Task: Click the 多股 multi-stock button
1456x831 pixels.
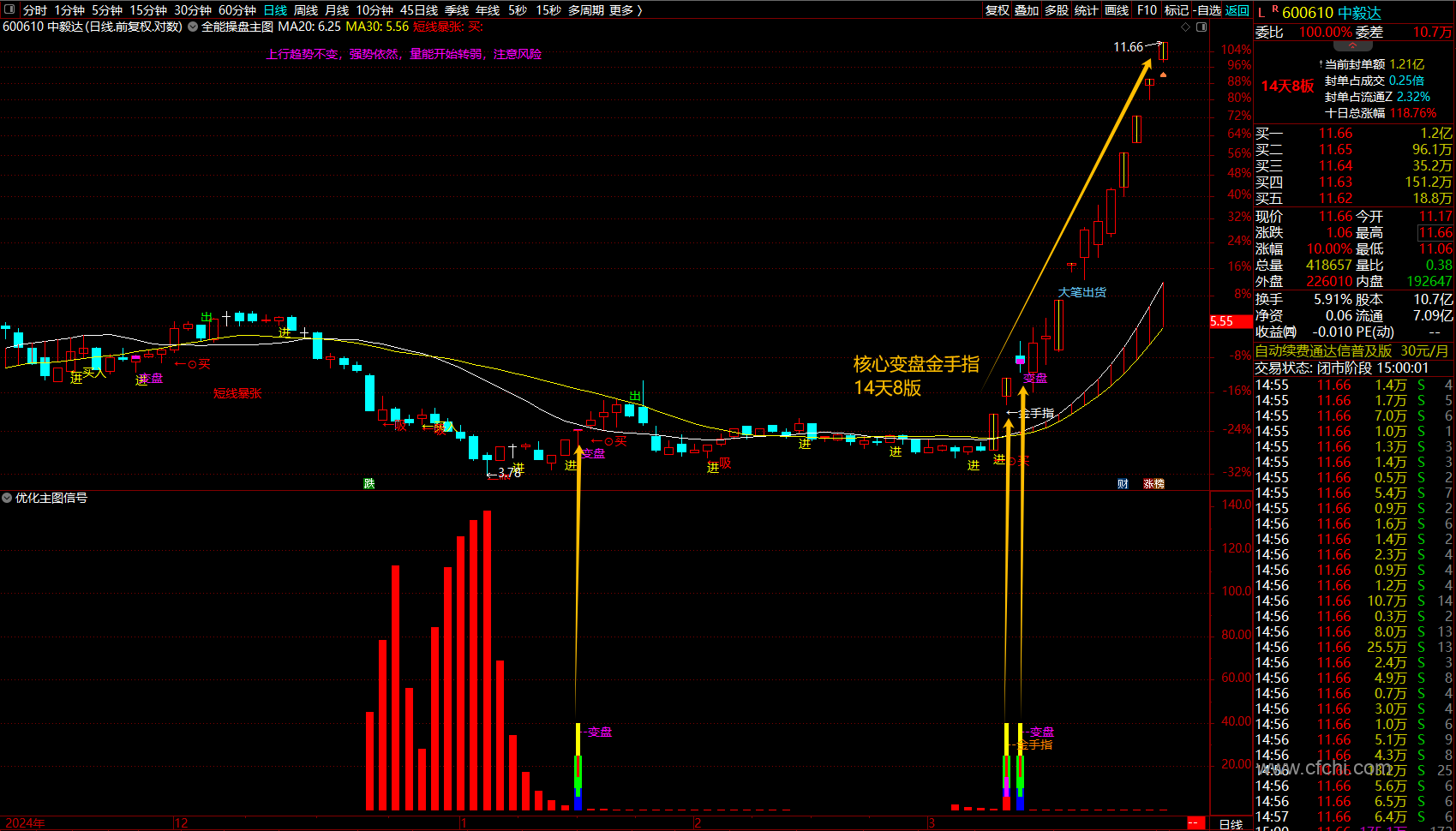Action: coord(1057,10)
